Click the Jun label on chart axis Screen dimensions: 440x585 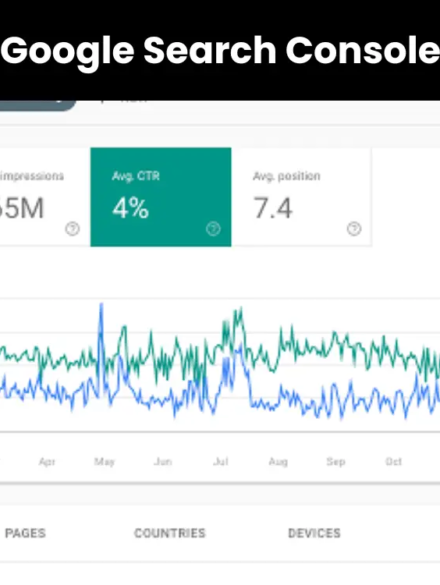tap(163, 462)
